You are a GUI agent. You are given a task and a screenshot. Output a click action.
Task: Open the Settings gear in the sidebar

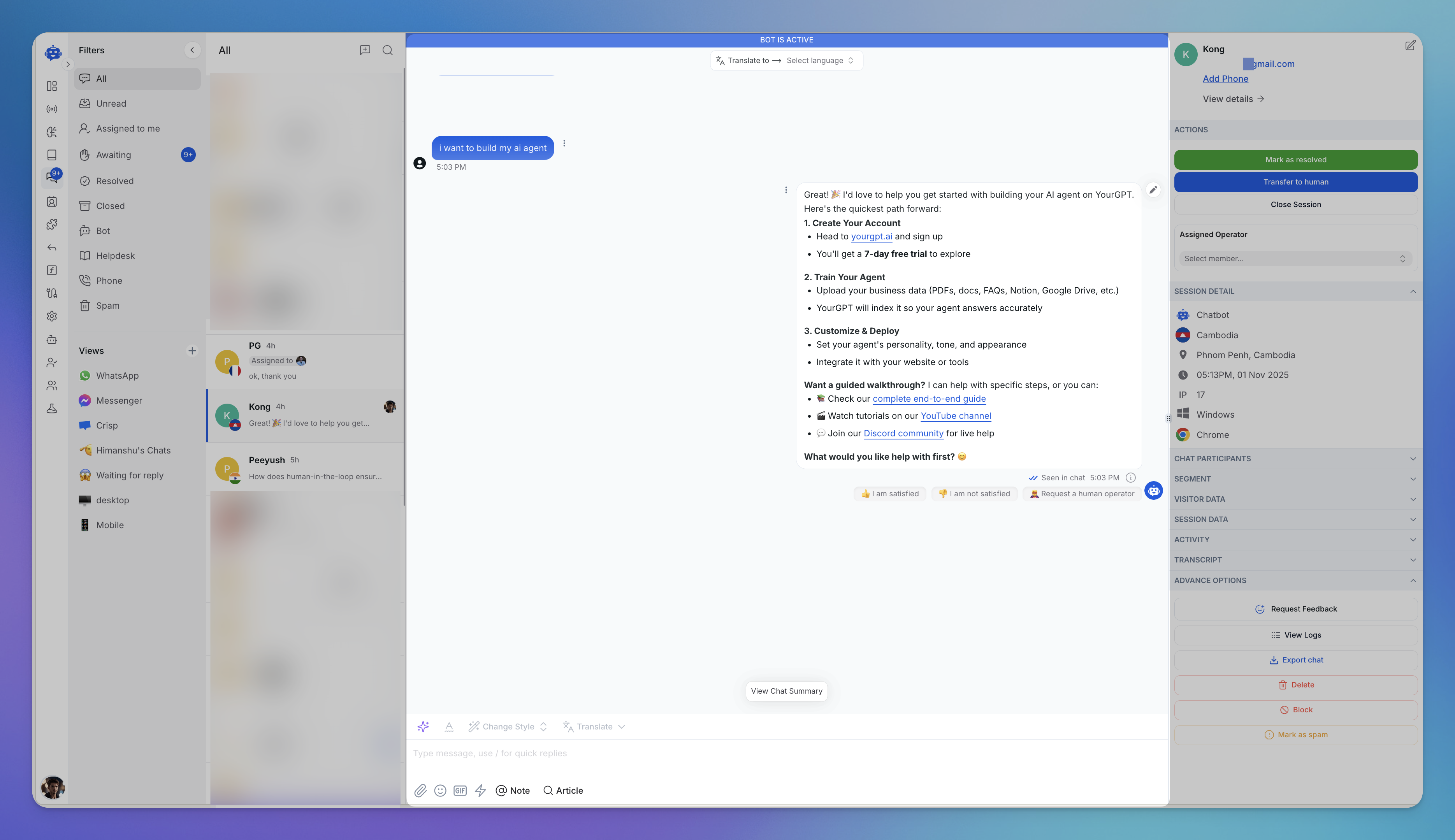(x=52, y=316)
